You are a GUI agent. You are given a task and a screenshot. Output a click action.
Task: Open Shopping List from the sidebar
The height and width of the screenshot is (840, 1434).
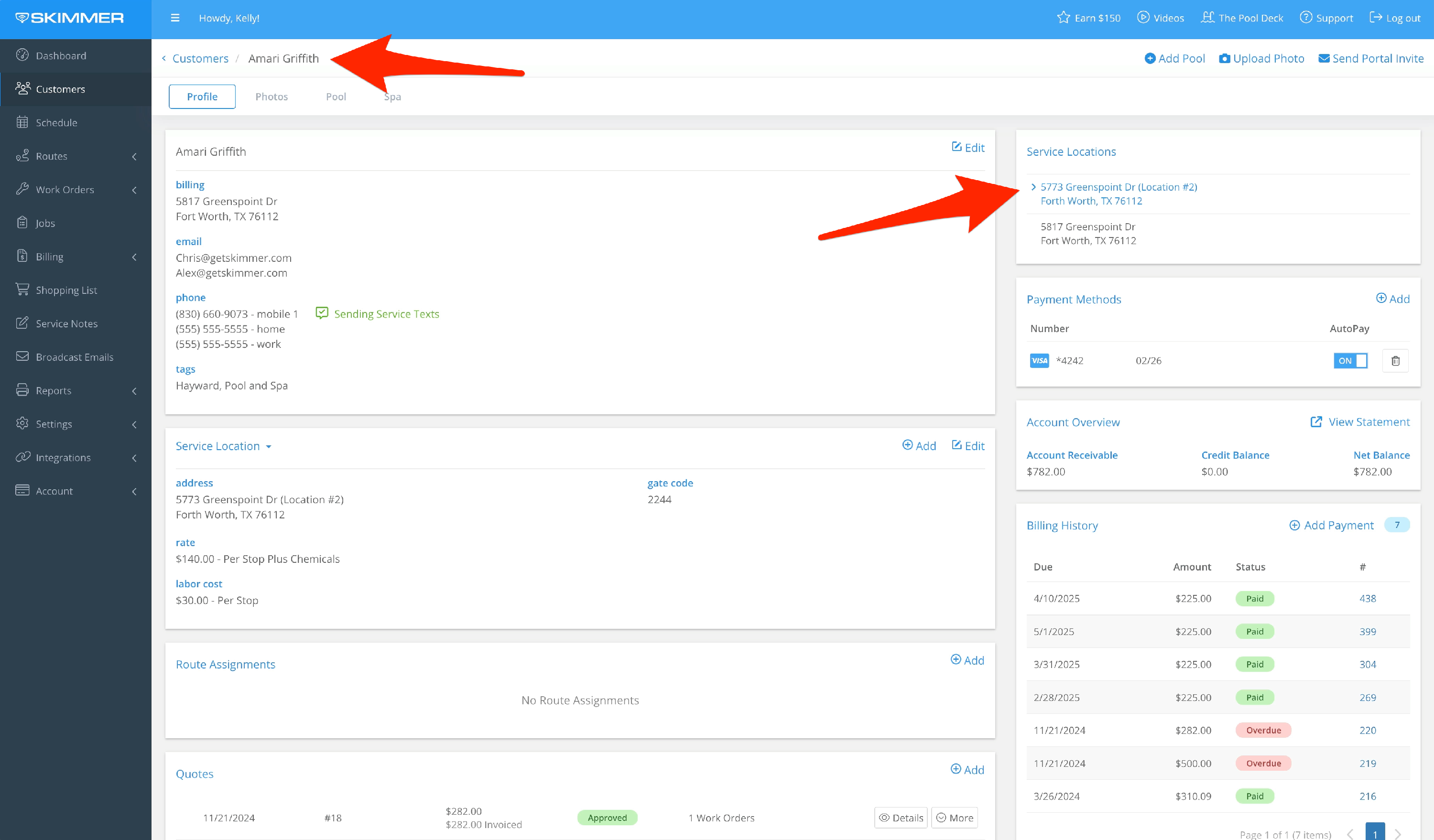coord(66,290)
